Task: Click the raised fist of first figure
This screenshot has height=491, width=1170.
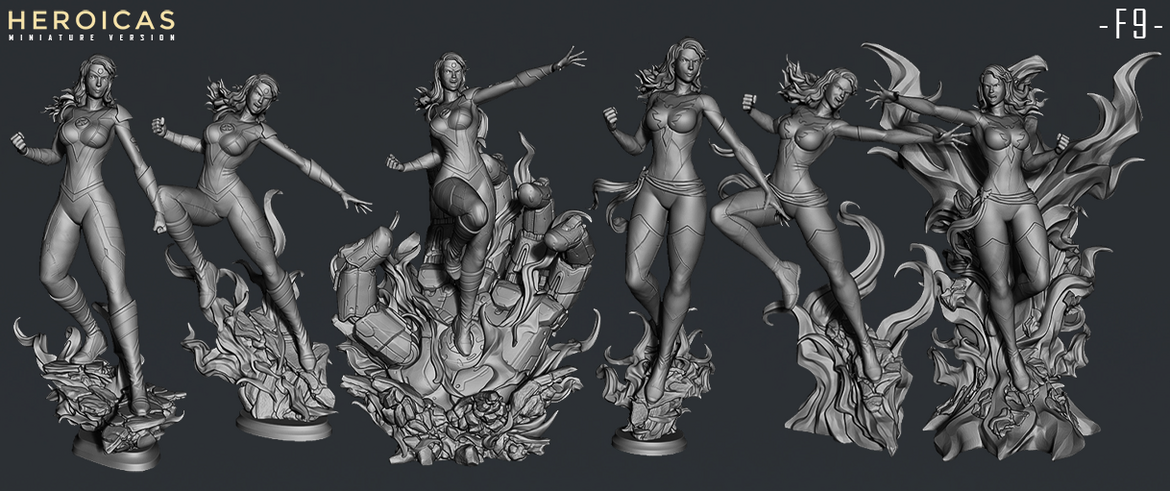Action: coord(17,141)
